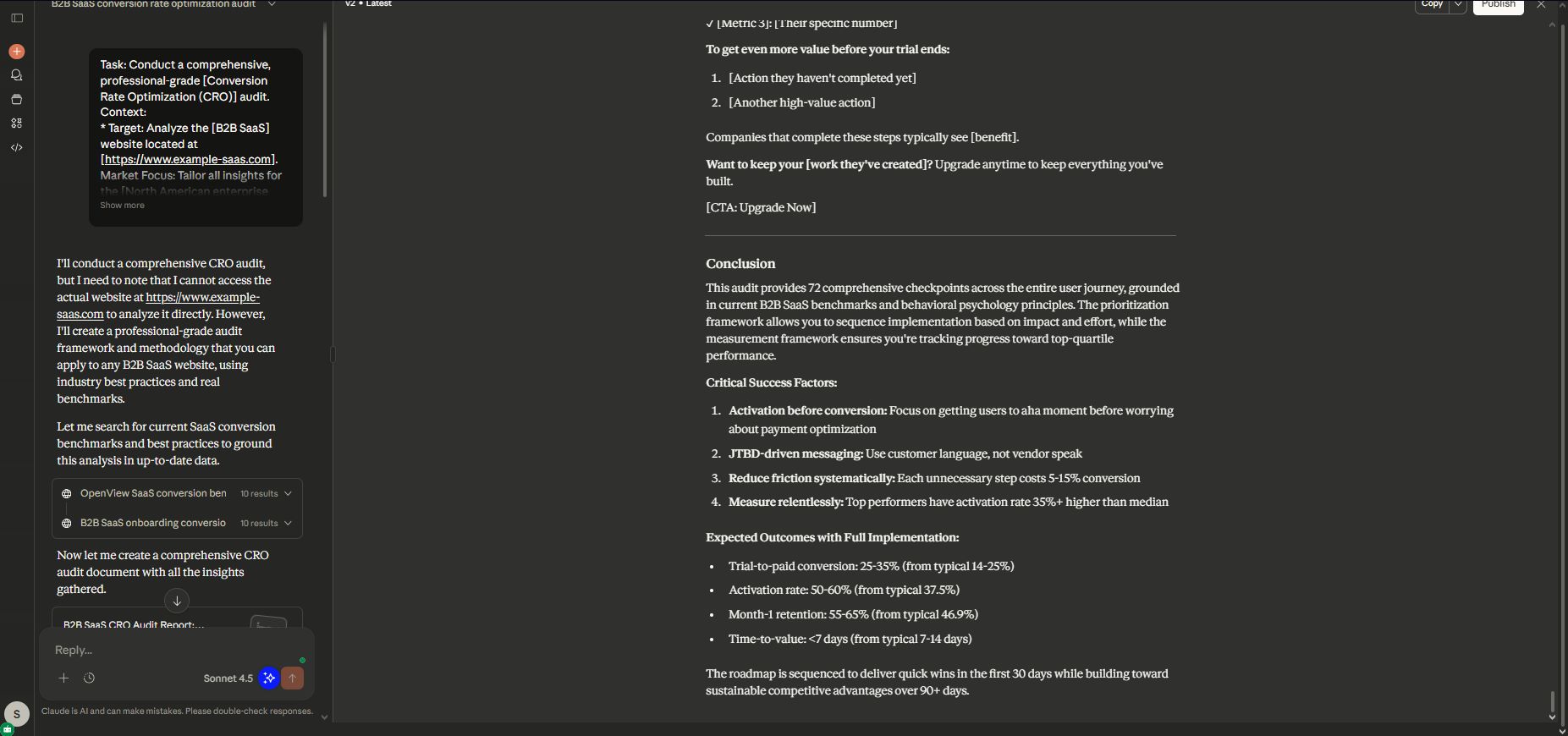The image size is (1568, 736).
Task: Open the Copy button dropdown arrow
Action: tap(1457, 5)
